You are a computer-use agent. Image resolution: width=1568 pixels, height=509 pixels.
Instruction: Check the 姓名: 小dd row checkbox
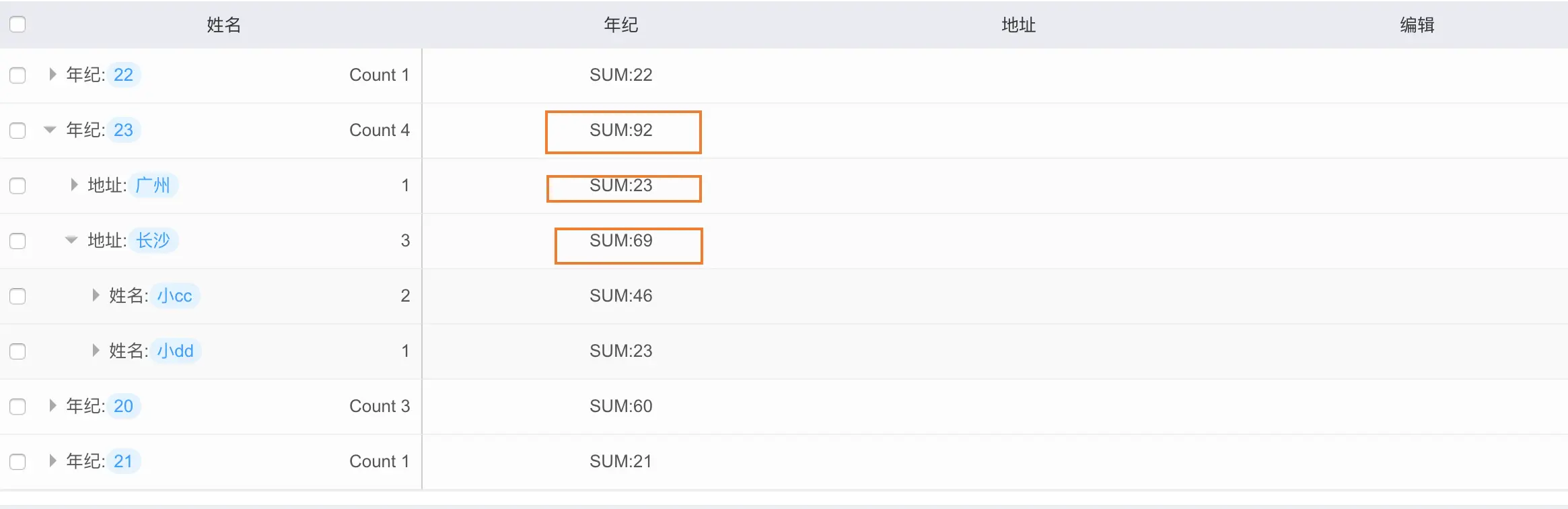coord(17,351)
